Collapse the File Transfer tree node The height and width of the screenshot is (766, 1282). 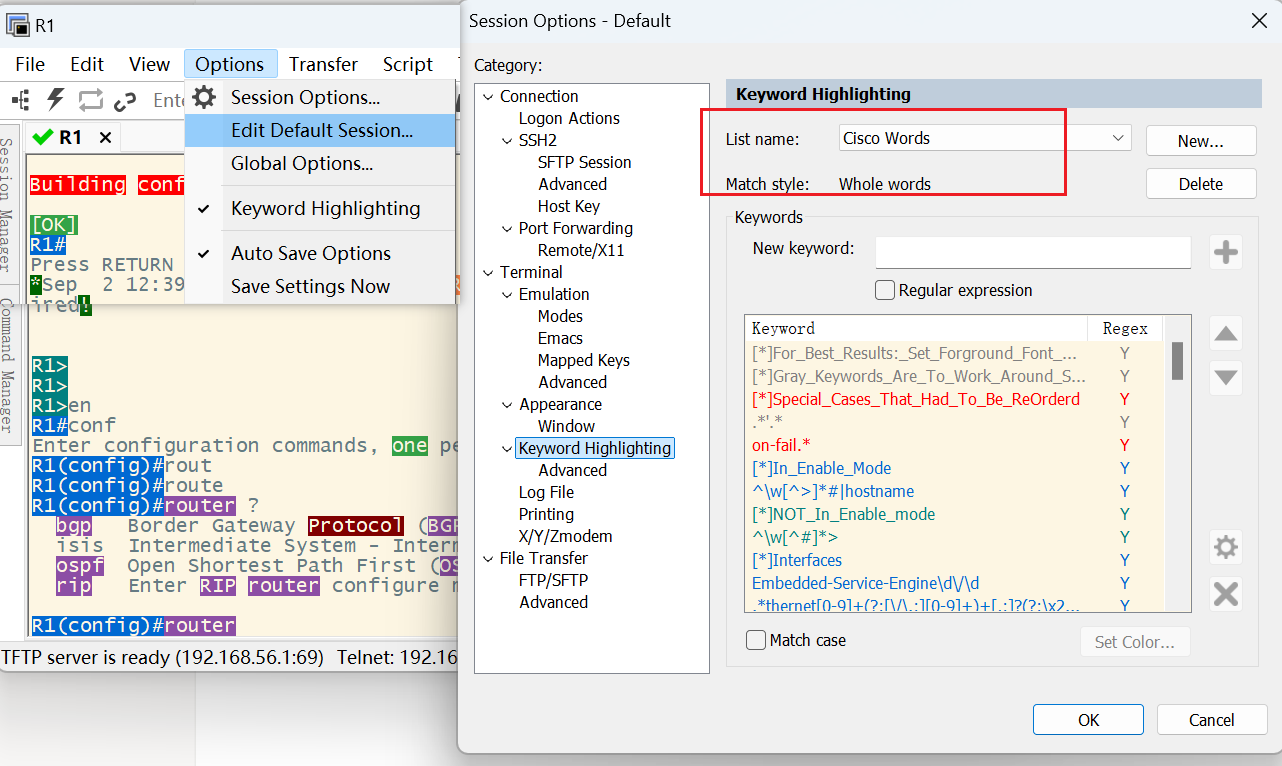coord(488,559)
